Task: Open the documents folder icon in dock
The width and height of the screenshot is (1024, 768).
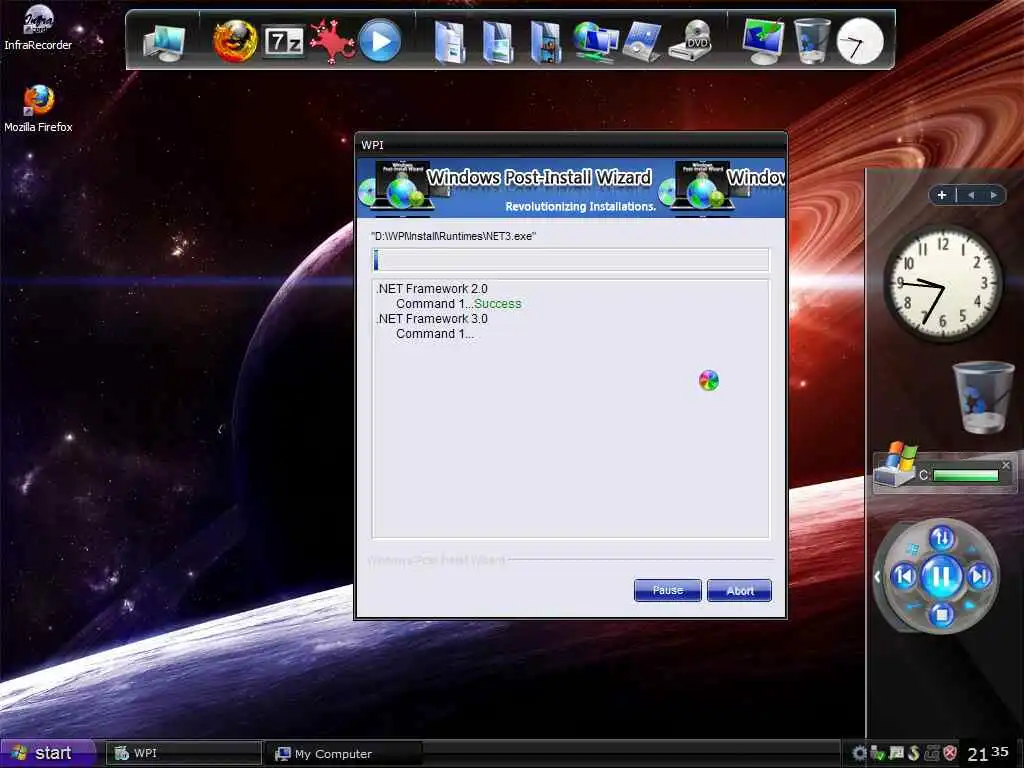Action: point(449,42)
